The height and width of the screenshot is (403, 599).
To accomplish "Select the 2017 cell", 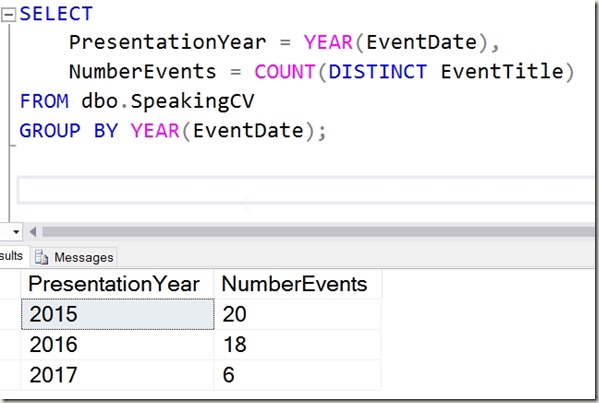I will point(118,375).
